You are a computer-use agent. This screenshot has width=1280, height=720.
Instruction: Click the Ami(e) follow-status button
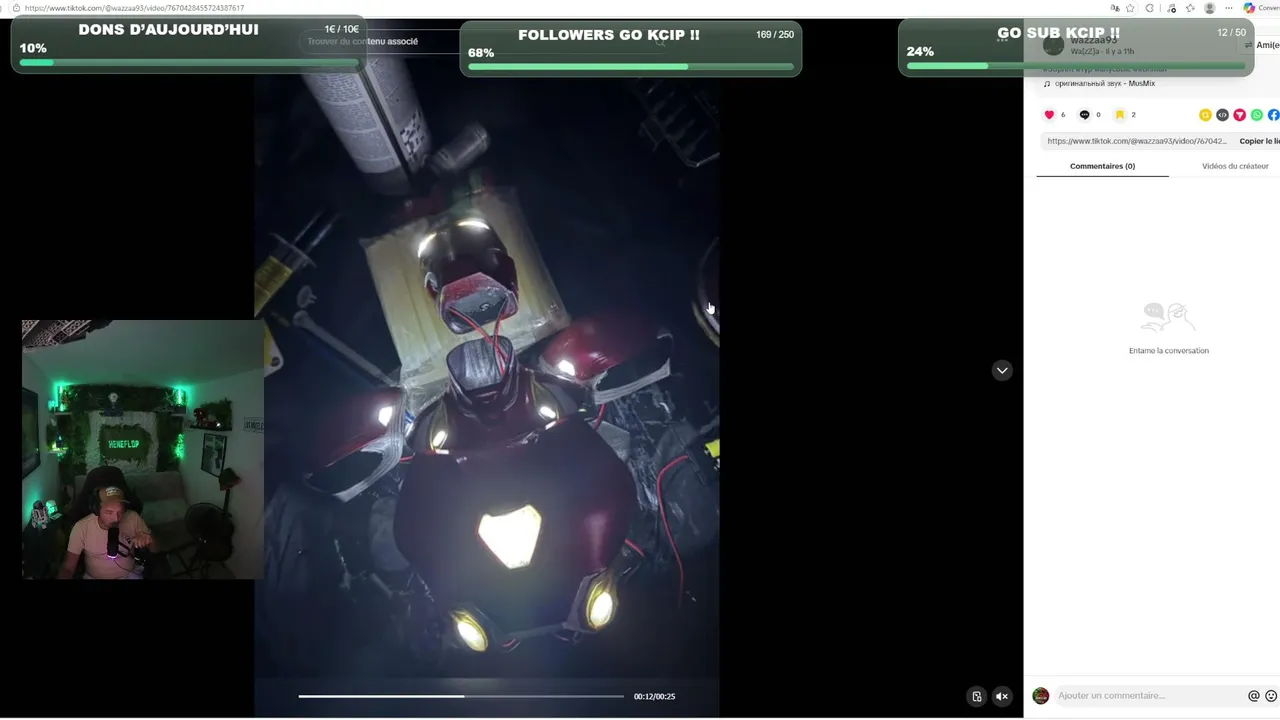point(1262,45)
